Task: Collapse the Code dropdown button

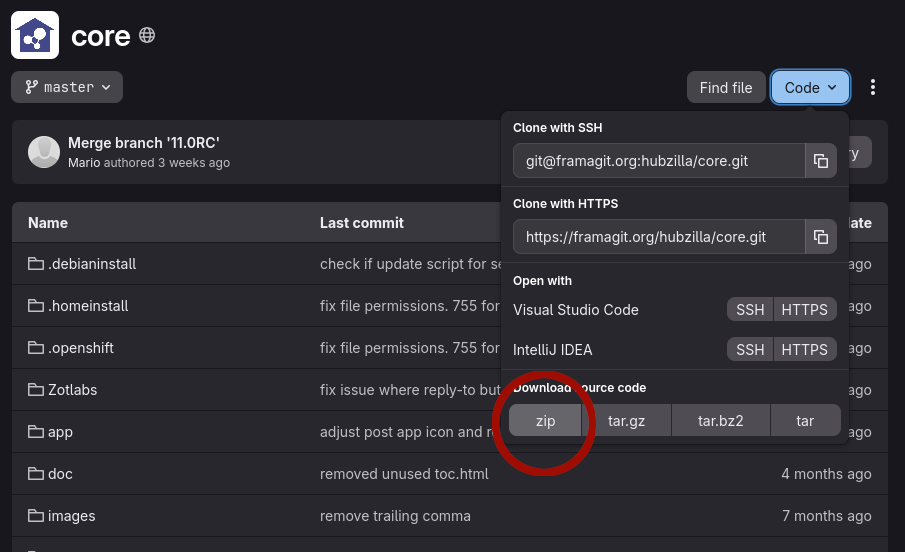Action: tap(810, 87)
